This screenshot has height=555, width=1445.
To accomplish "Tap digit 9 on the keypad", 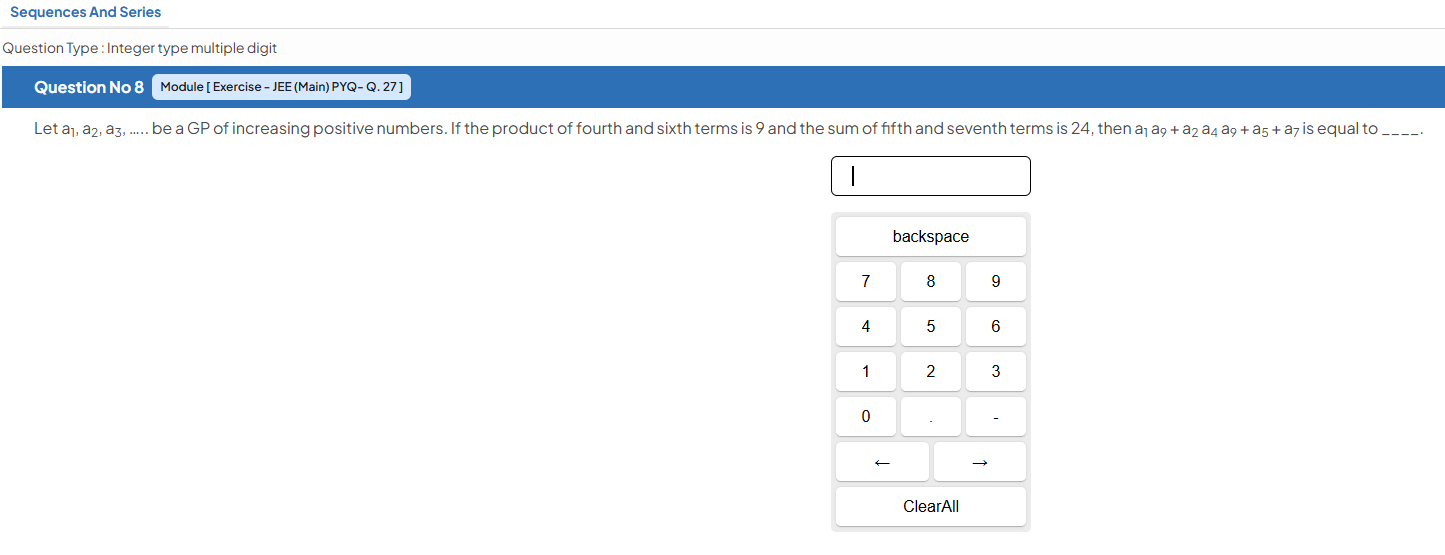I will (996, 282).
